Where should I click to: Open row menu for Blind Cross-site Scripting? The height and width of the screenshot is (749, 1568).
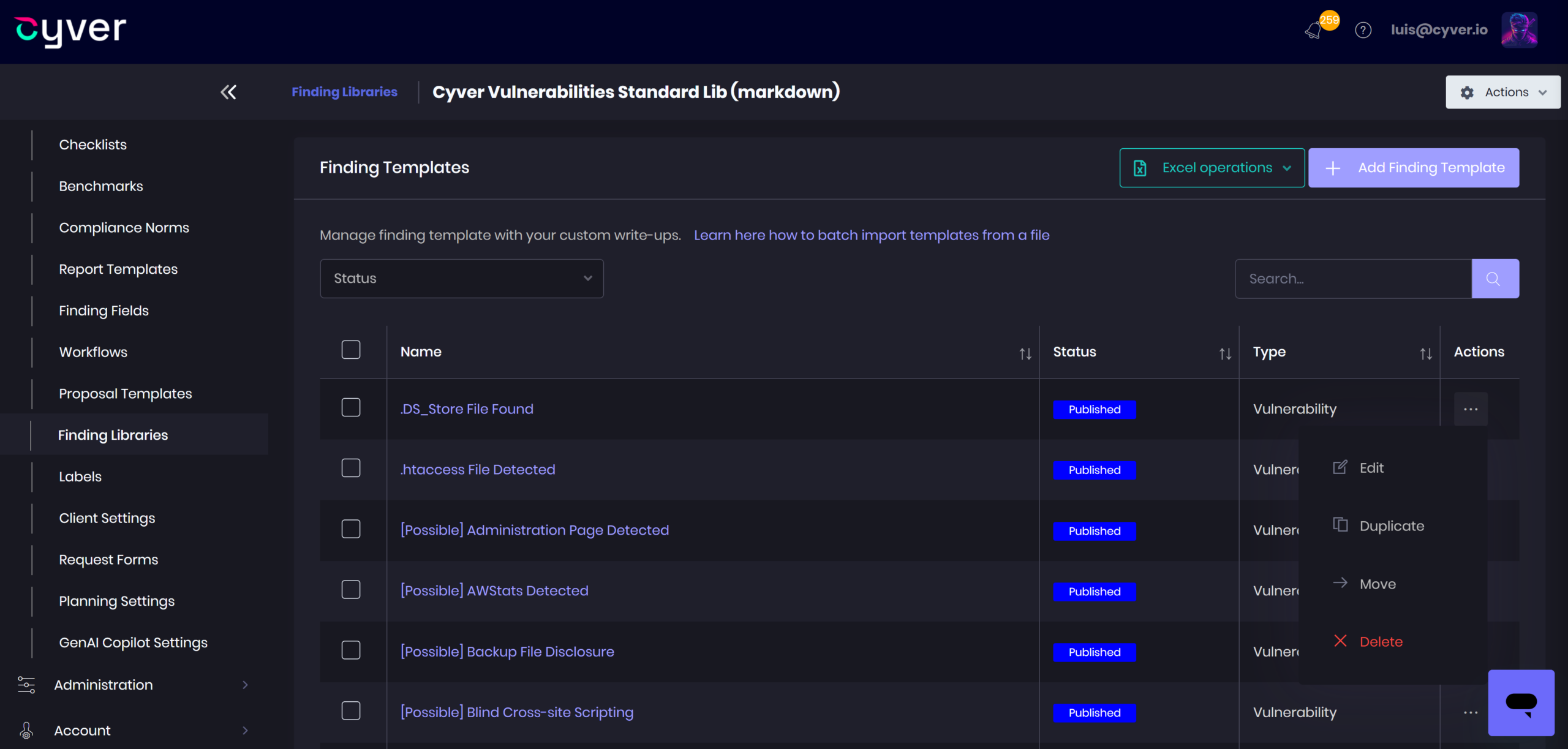(1471, 713)
